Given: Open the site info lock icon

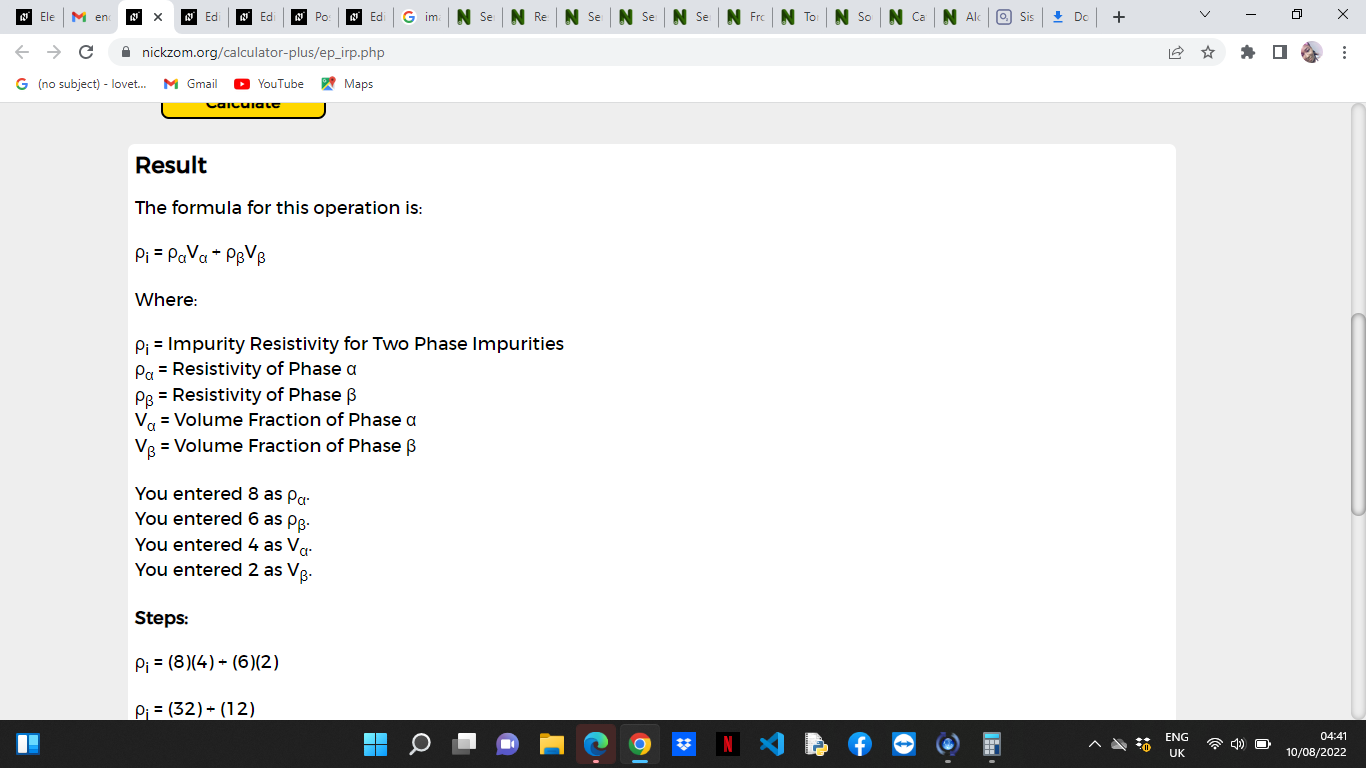Looking at the screenshot, I should [x=126, y=52].
